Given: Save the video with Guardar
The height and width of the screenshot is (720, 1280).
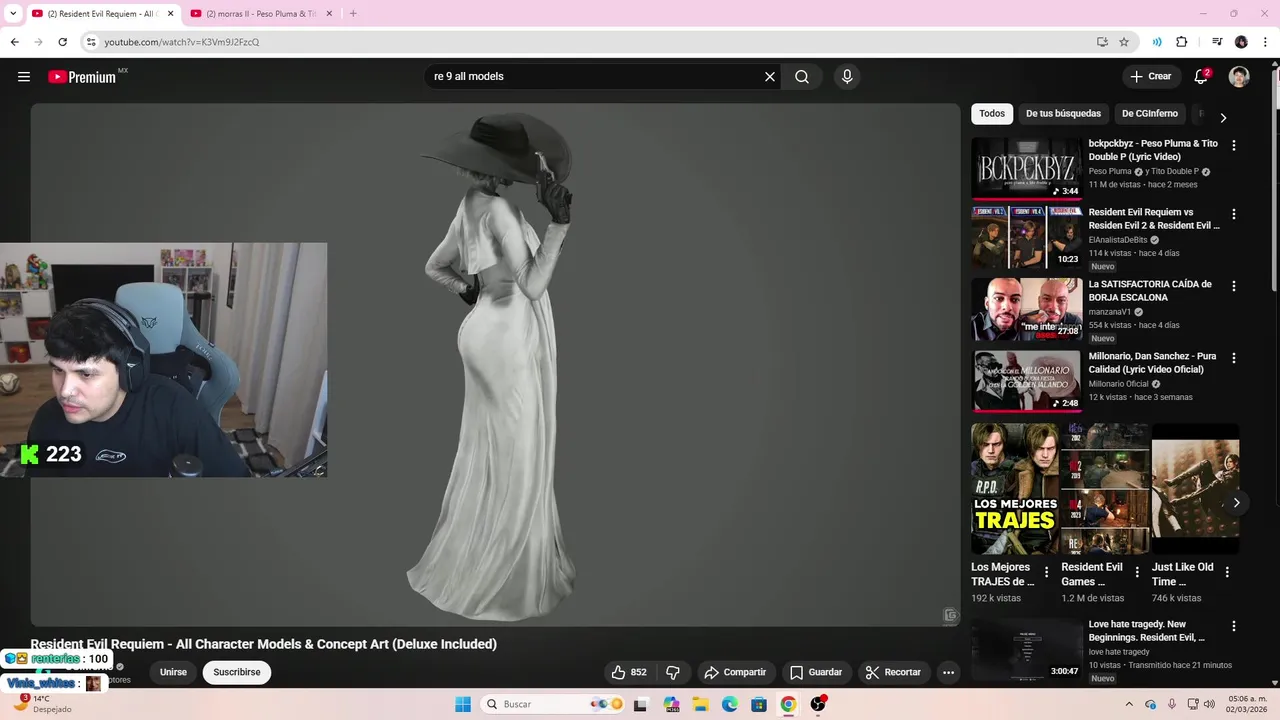Looking at the screenshot, I should pos(815,672).
